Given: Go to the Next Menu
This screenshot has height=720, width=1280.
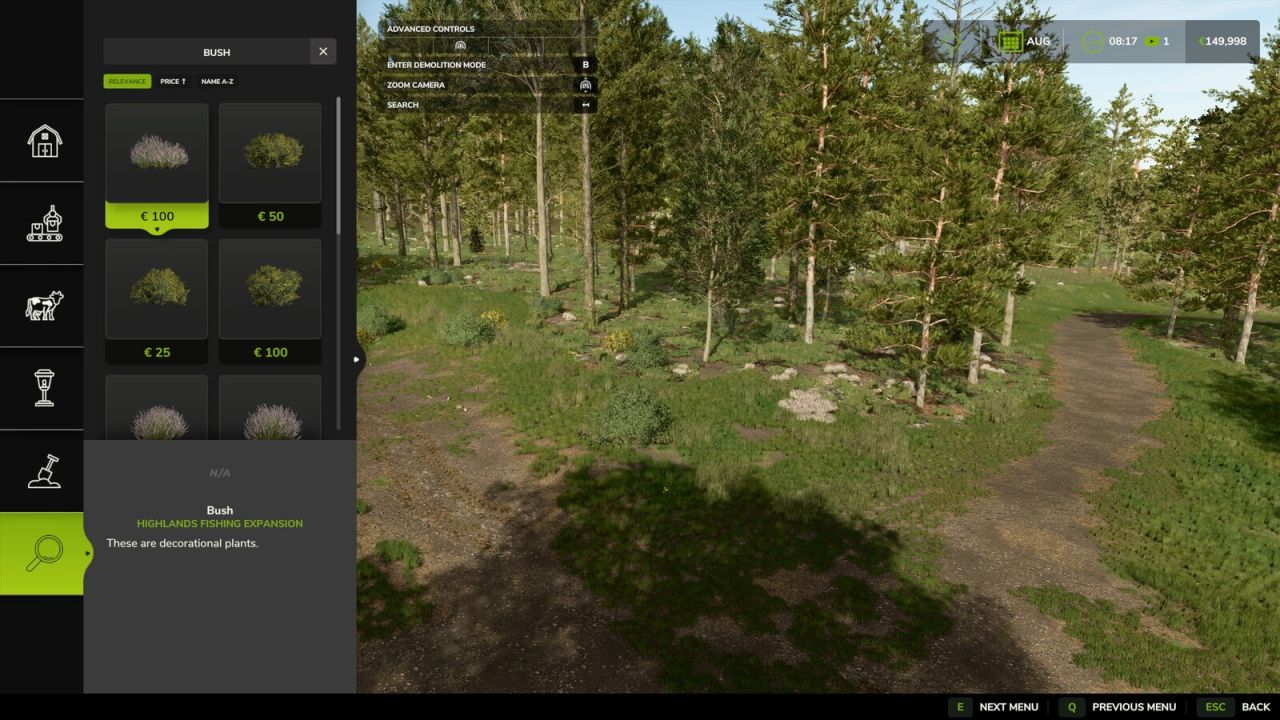Looking at the screenshot, I should click(1008, 707).
